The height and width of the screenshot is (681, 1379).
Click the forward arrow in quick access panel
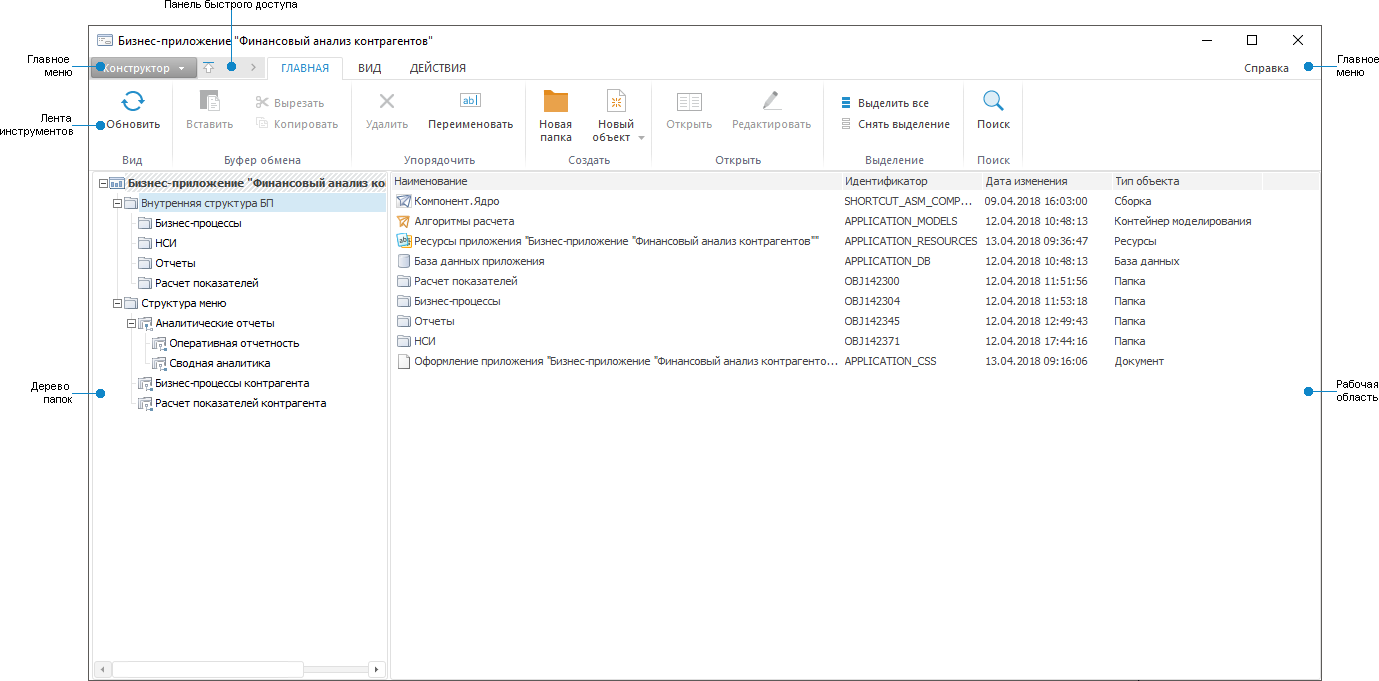(x=253, y=68)
